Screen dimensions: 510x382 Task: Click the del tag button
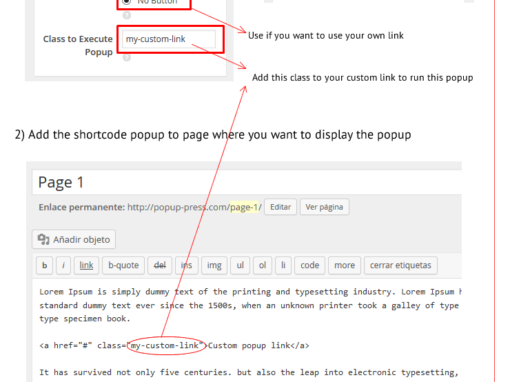coord(160,265)
